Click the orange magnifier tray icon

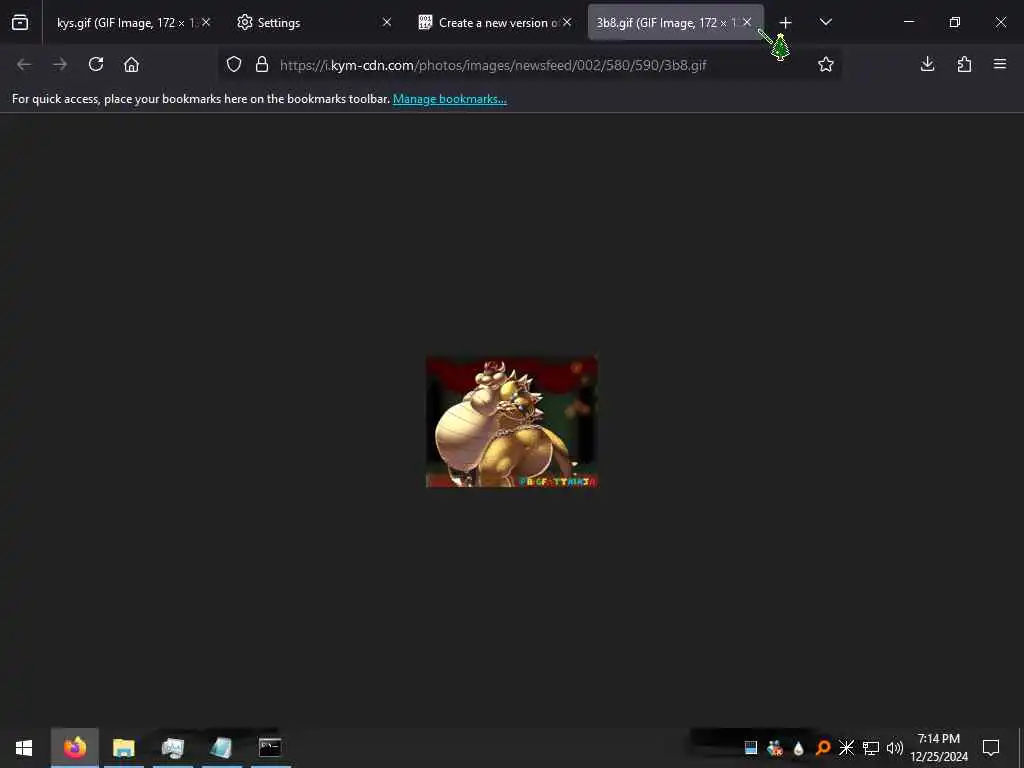(x=822, y=748)
